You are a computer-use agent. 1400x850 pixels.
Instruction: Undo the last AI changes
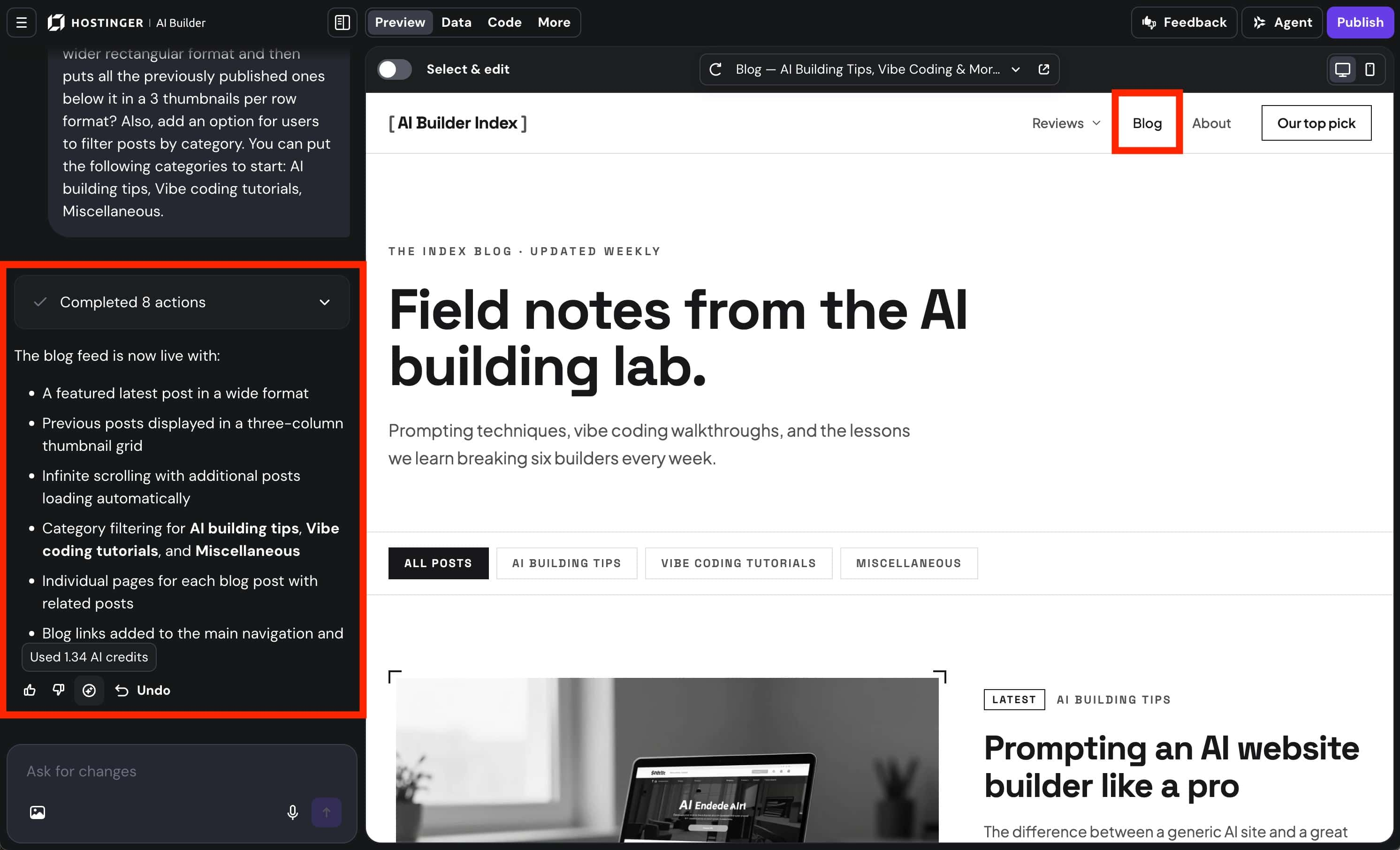click(143, 690)
